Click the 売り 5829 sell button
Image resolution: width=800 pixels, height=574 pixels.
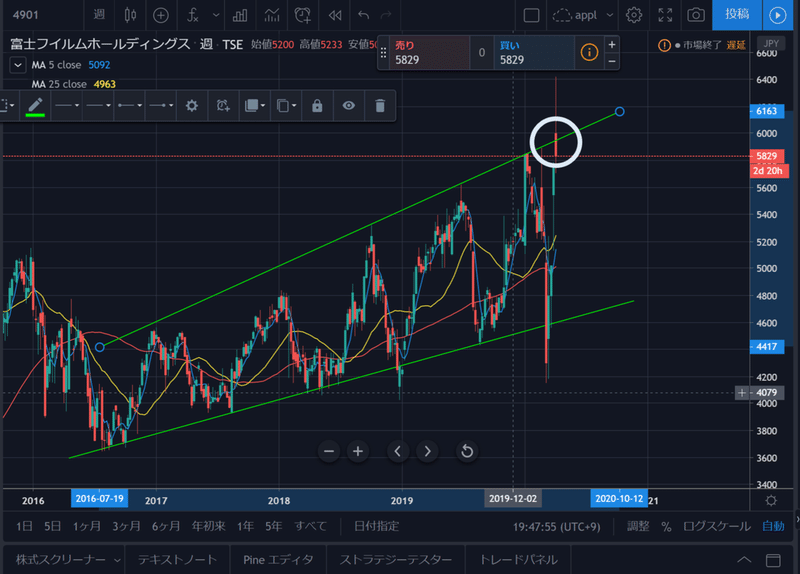click(x=430, y=53)
